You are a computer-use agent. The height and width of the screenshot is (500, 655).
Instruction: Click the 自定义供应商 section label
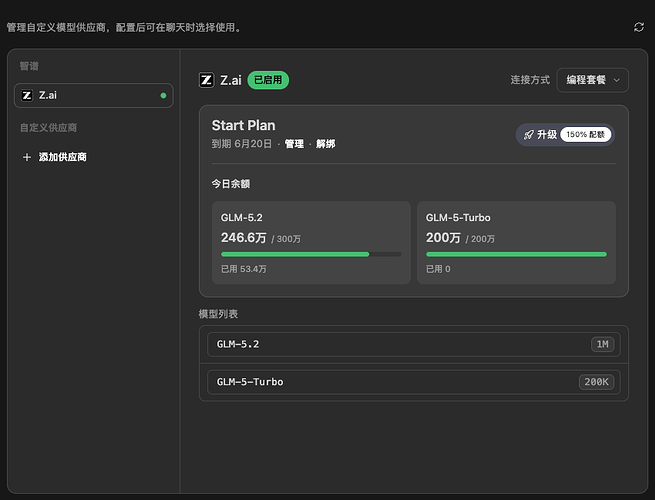coord(48,128)
